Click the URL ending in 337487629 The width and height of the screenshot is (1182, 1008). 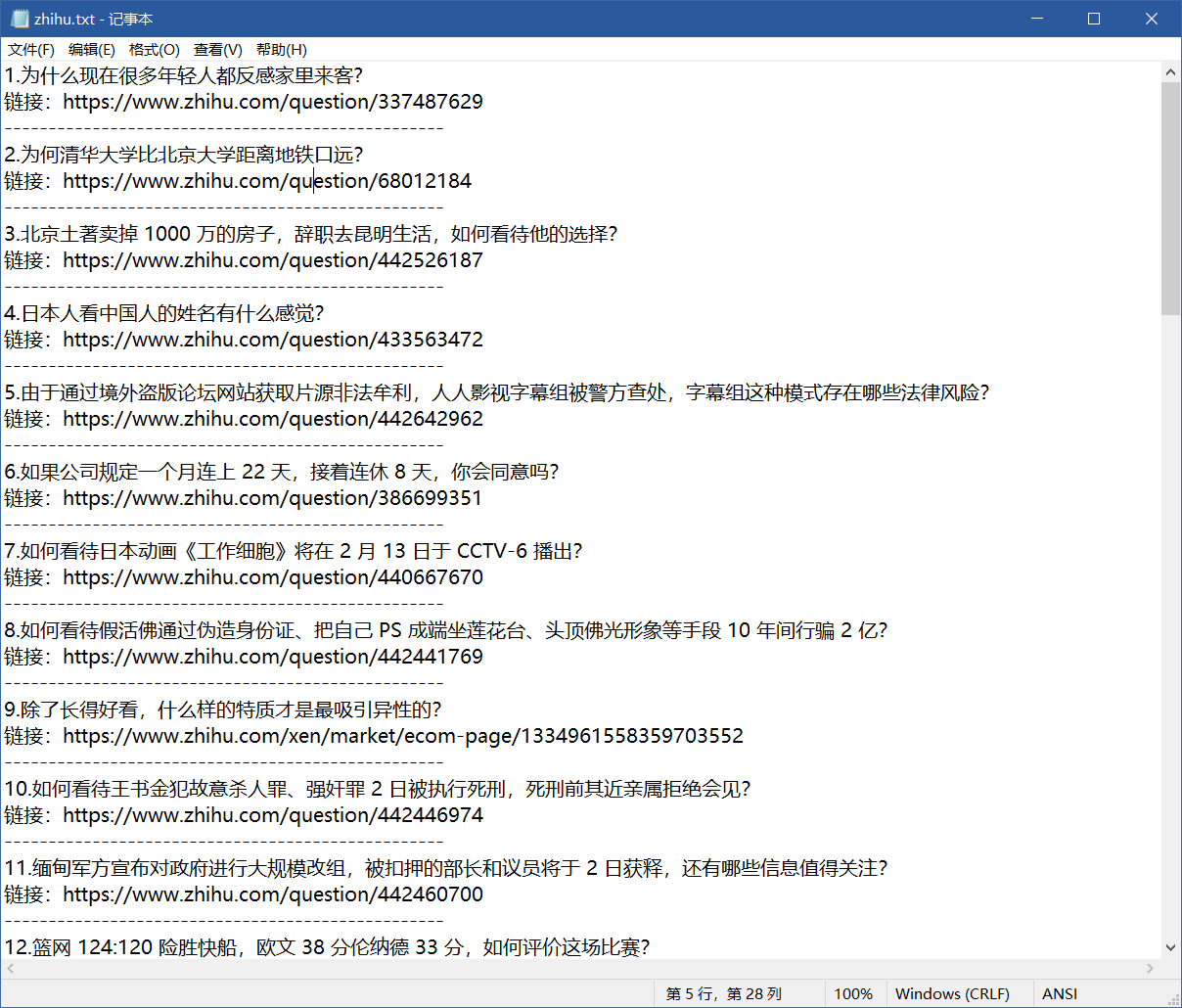(x=273, y=102)
